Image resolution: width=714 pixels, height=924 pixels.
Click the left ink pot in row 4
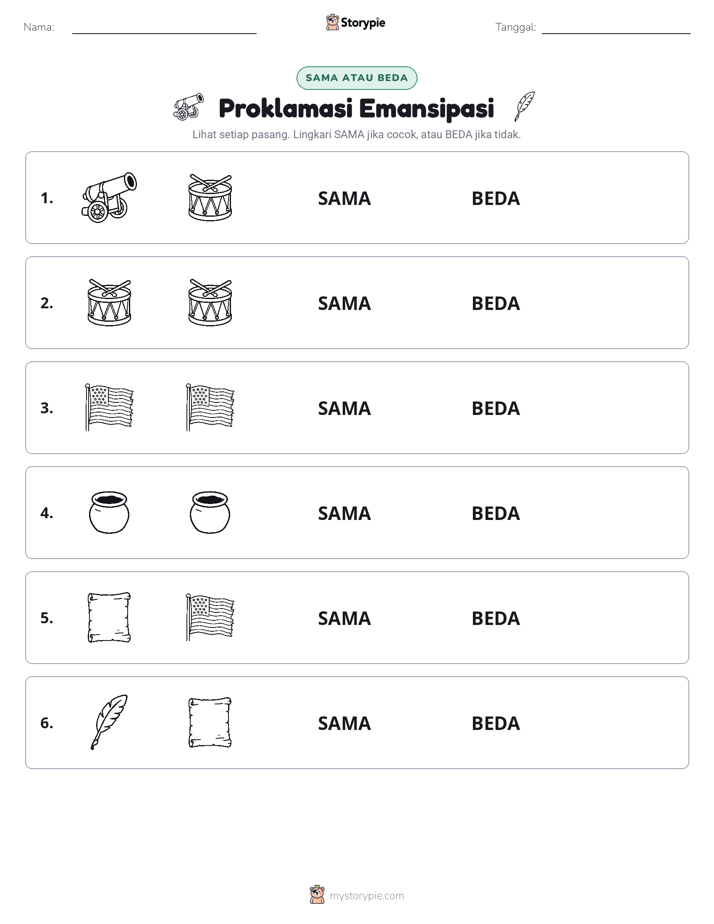(109, 513)
